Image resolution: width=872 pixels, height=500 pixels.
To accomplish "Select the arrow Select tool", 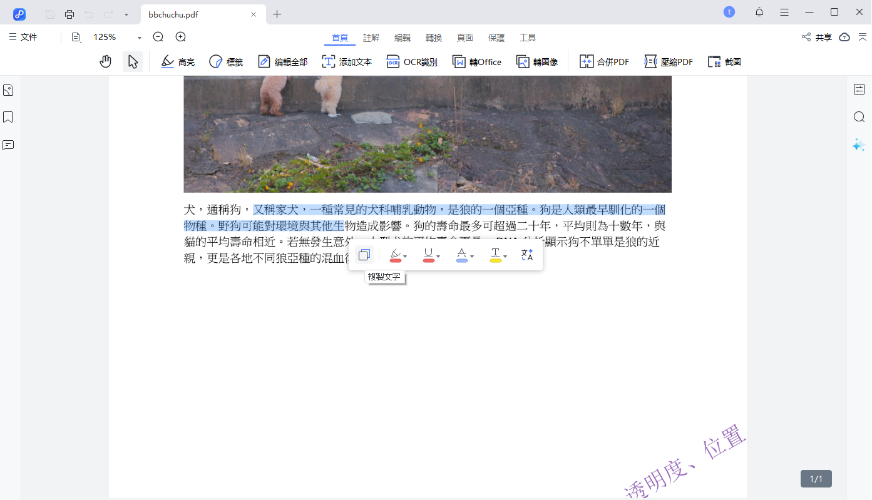I will pyautogui.click(x=132, y=62).
